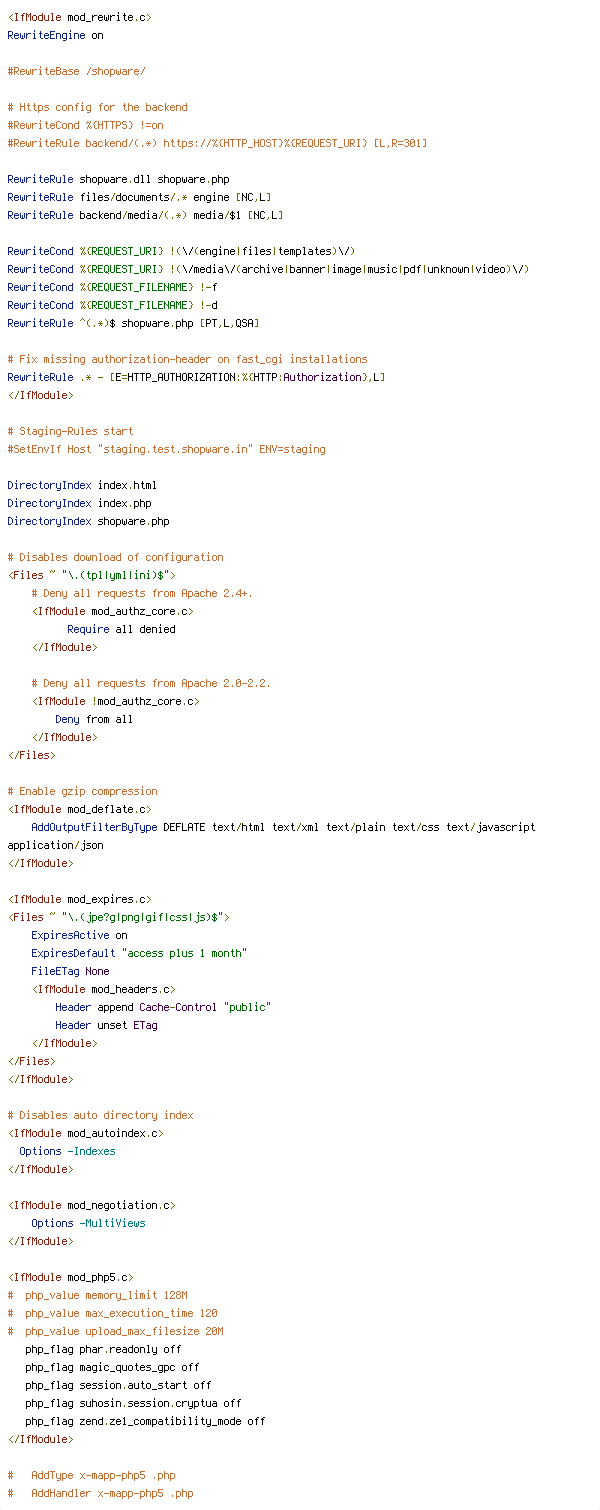Select the '#SetEnvIf Host' staging line
The image size is (600, 1510).
[166, 449]
